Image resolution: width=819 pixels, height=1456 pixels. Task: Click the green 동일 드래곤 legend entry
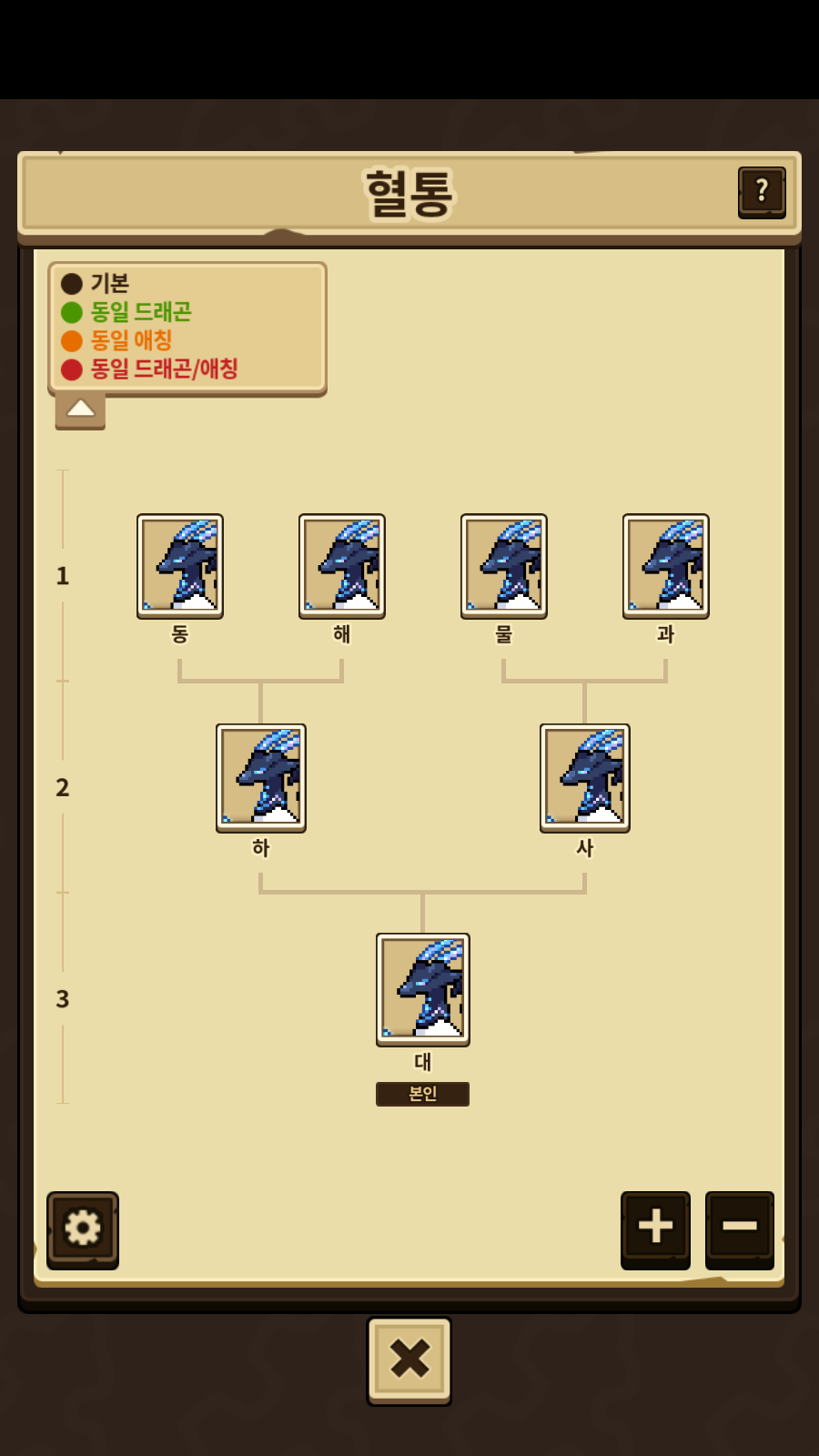[126, 312]
